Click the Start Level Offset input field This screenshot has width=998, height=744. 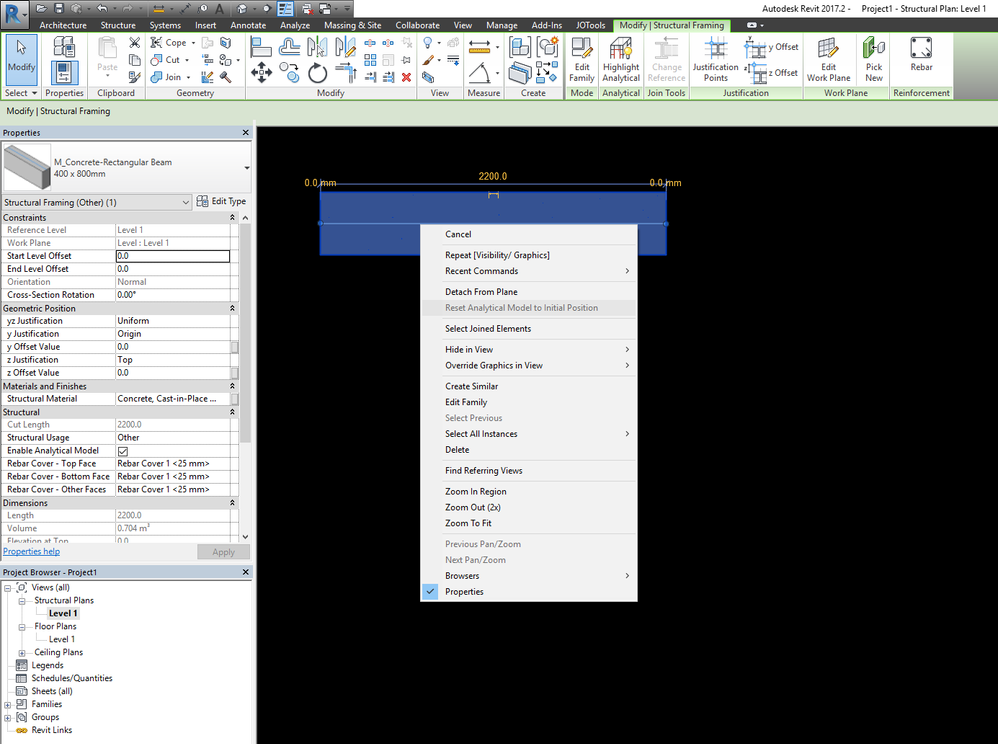172,256
